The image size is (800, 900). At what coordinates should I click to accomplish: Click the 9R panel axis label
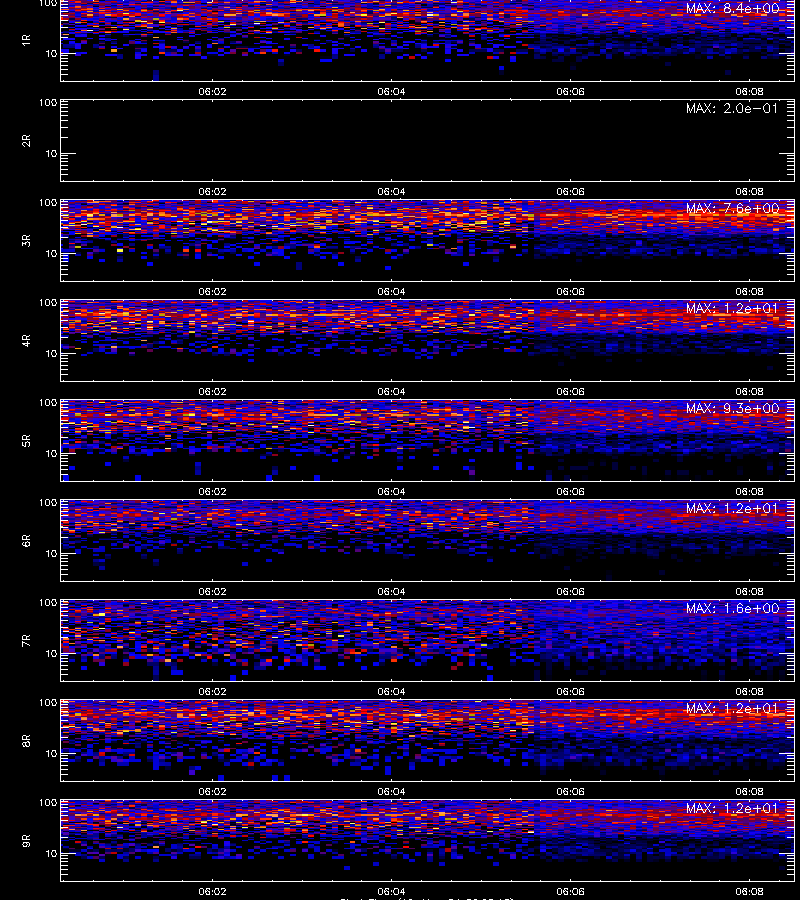(26, 841)
